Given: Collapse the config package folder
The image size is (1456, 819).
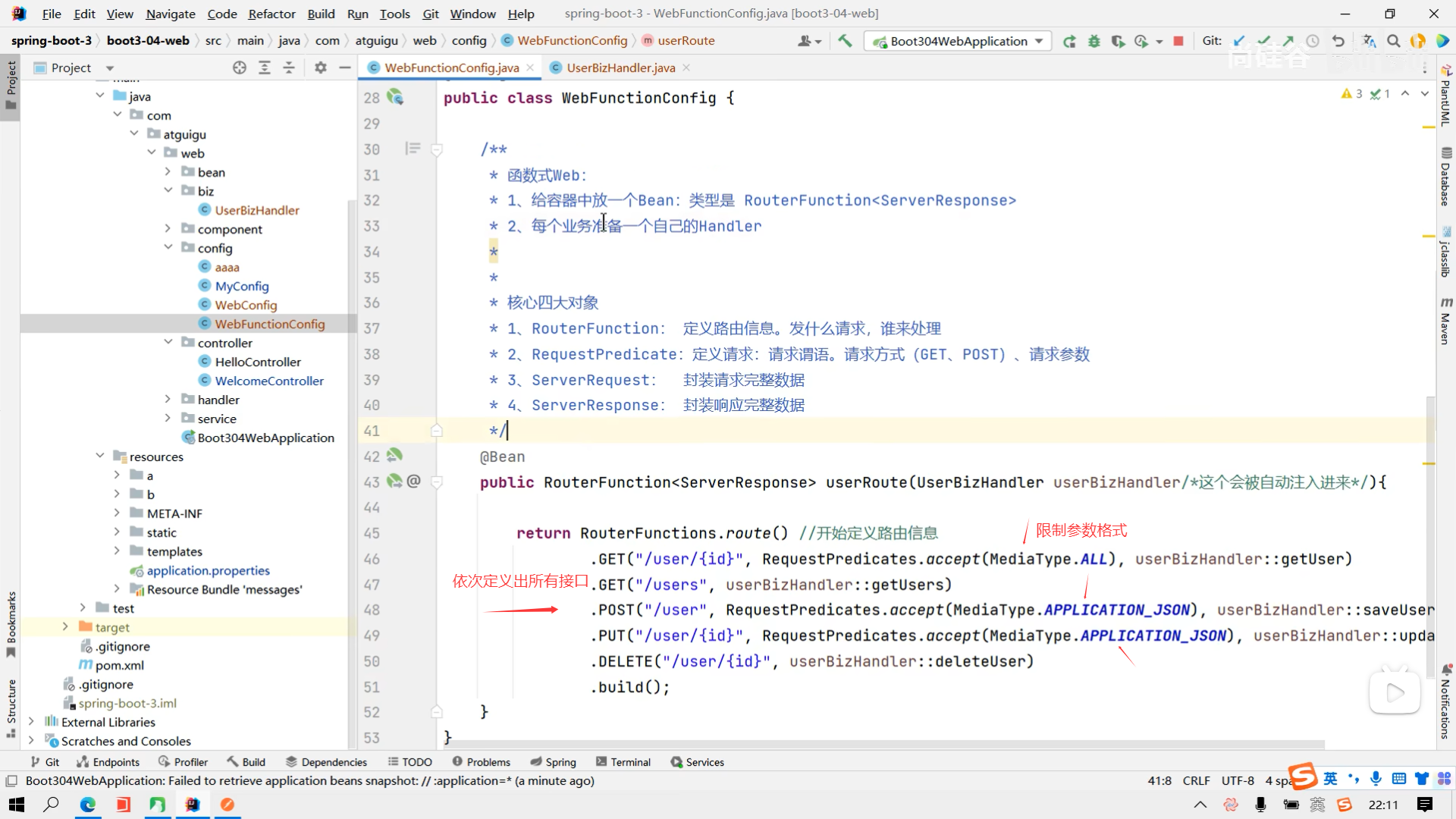Looking at the screenshot, I should point(168,248).
